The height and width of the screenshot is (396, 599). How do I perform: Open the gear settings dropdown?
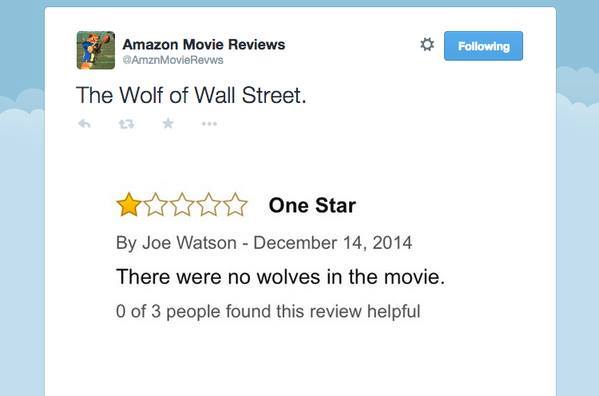click(427, 45)
